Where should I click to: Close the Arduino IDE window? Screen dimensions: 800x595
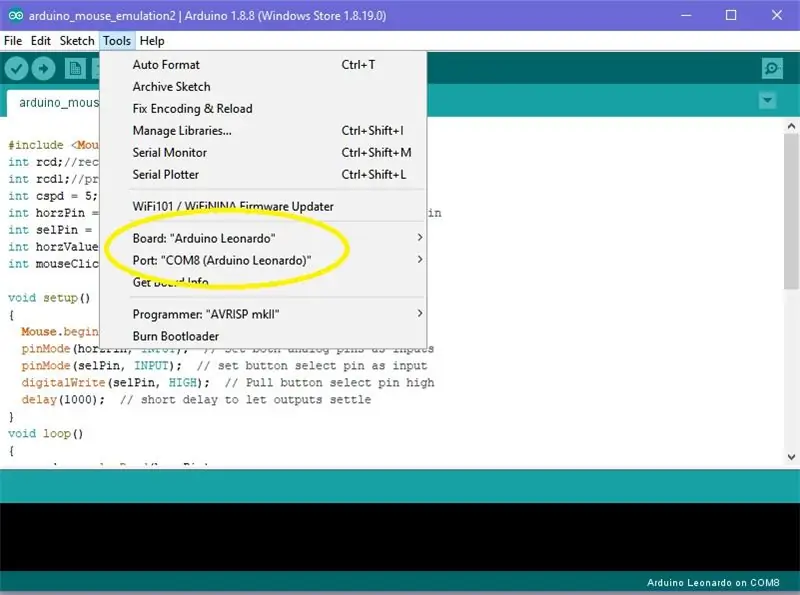click(x=777, y=15)
